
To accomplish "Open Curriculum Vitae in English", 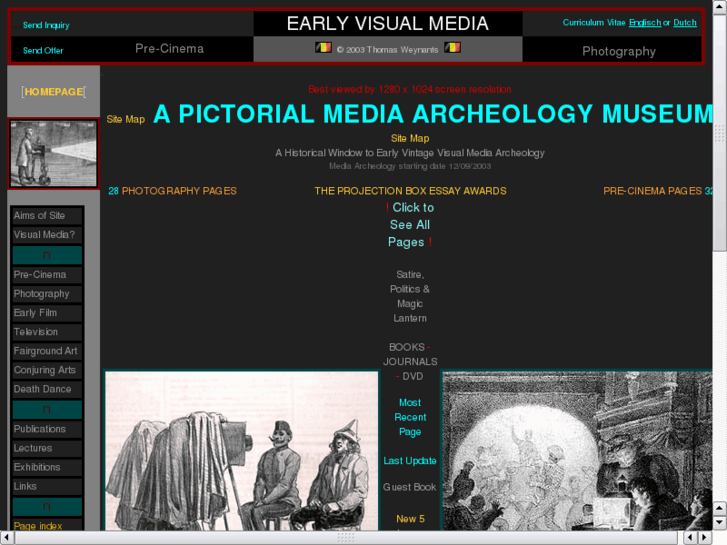I will (645, 23).
